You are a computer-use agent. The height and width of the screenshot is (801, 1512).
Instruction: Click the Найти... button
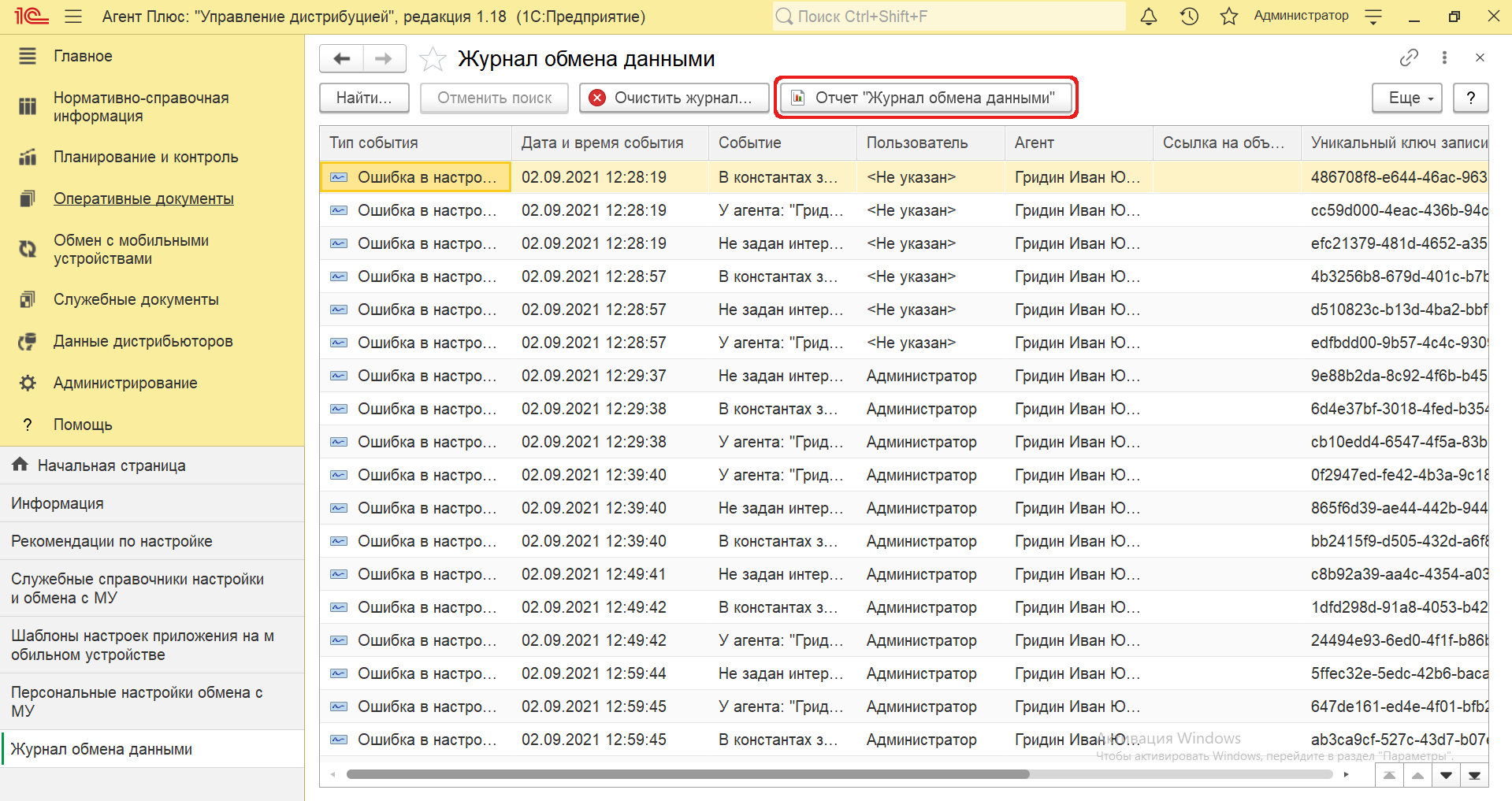(x=364, y=98)
